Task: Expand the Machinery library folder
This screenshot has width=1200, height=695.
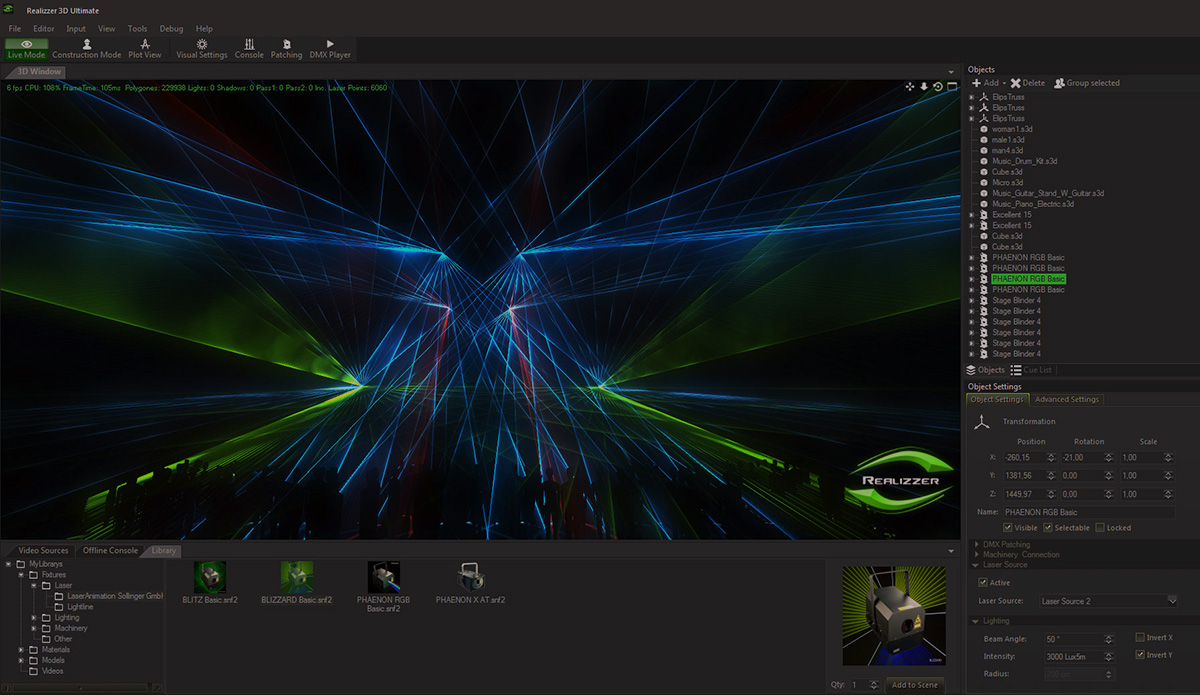Action: [34, 629]
